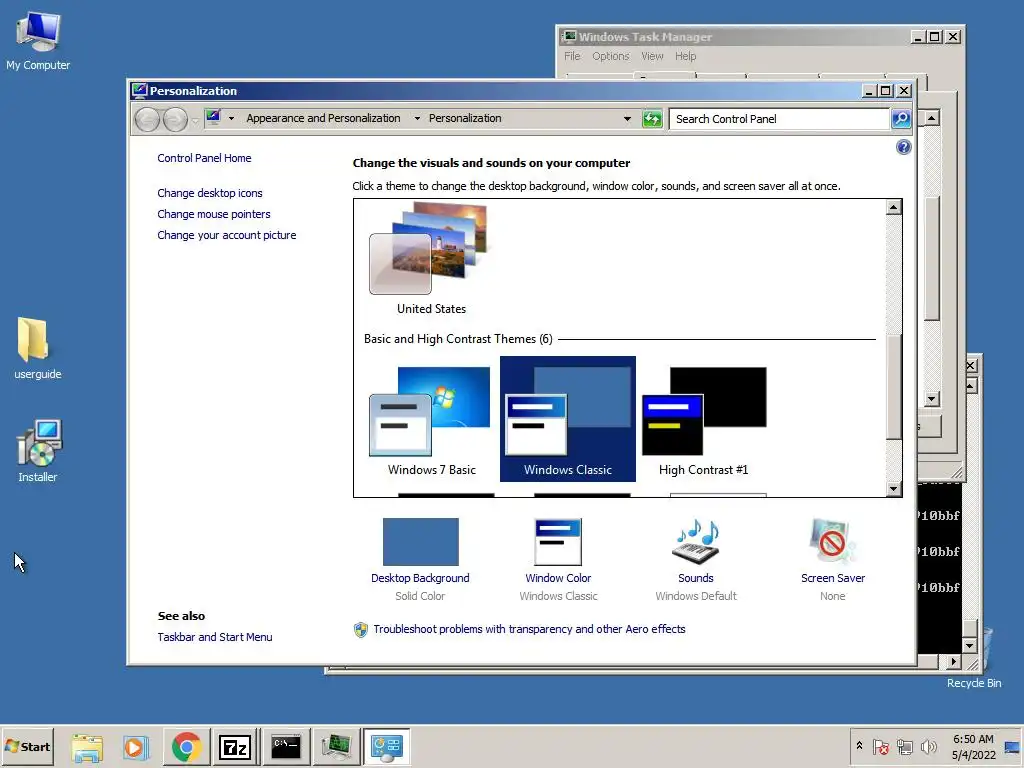Click Command Prompt scroll right arrow

point(953,662)
